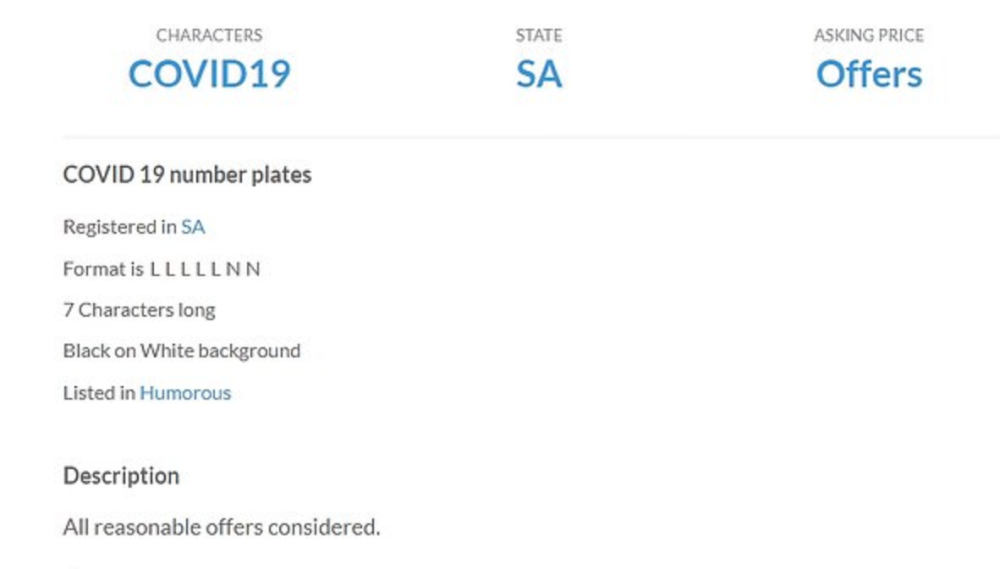Click the word 'considered' in the description
1000x569 pixels.
pyautogui.click(x=329, y=527)
